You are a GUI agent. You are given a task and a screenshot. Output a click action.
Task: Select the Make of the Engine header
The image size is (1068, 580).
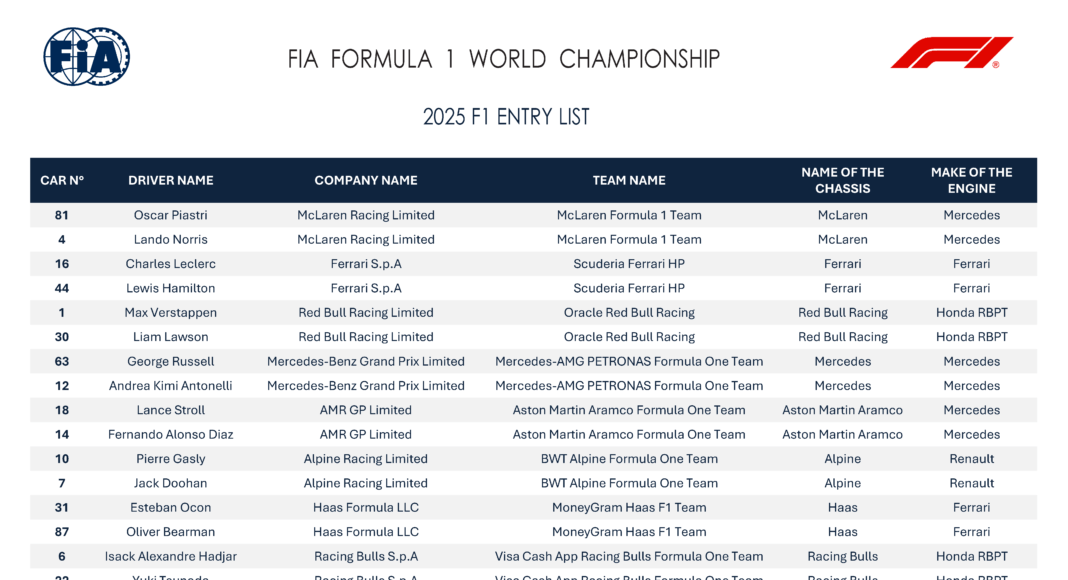coord(971,181)
